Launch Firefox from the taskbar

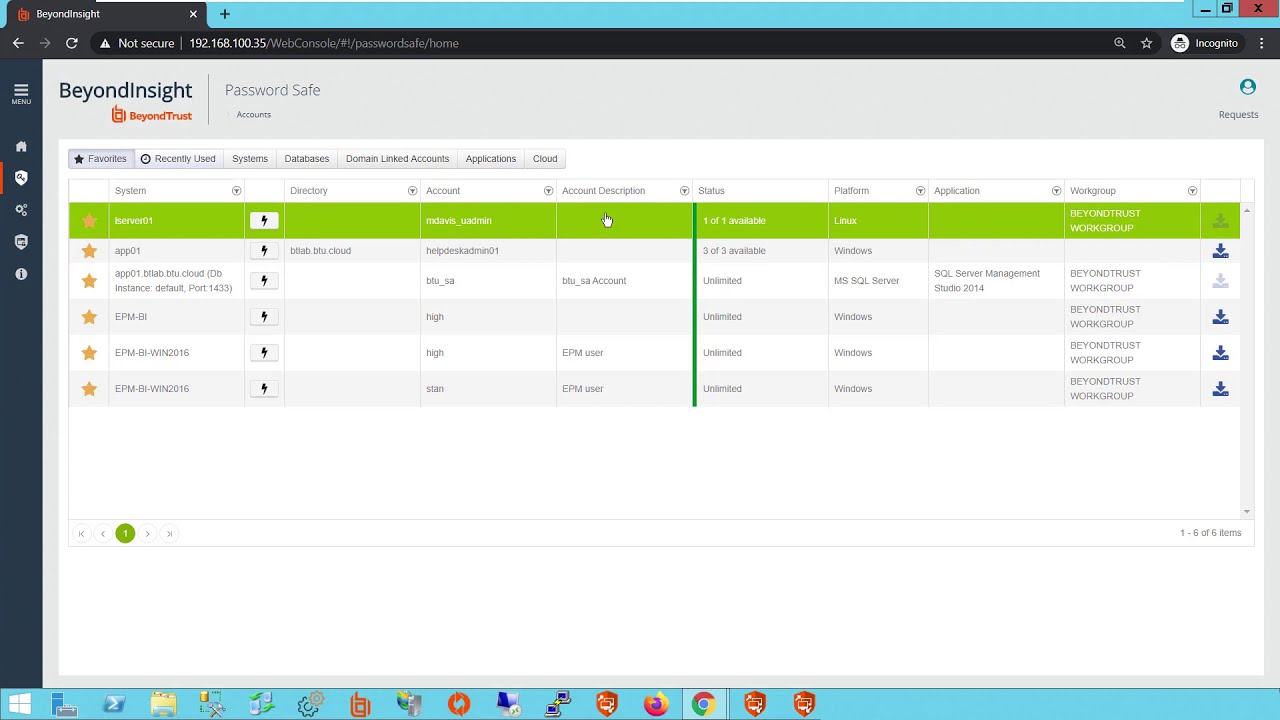[655, 704]
